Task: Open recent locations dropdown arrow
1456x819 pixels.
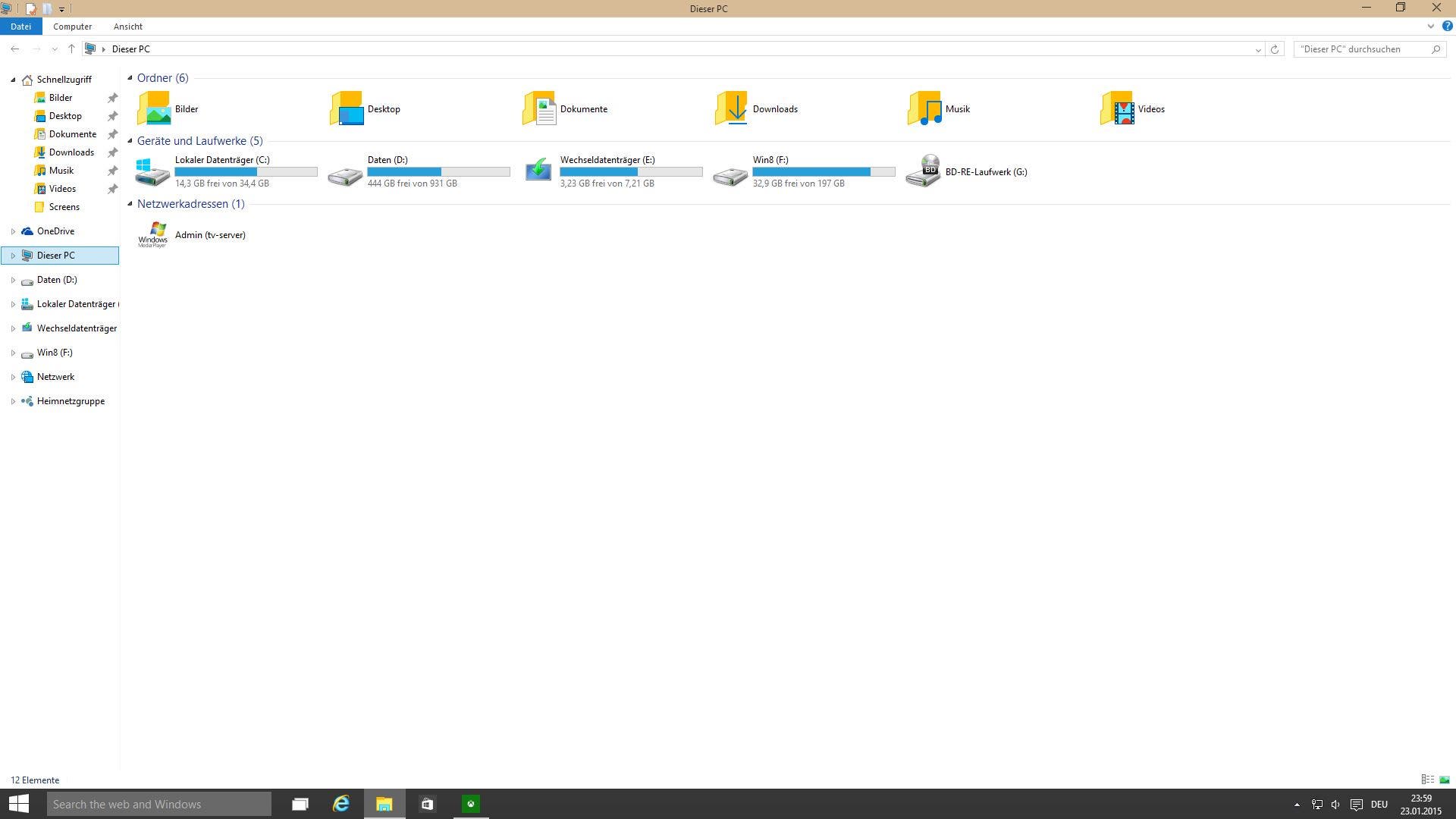Action: 55,49
